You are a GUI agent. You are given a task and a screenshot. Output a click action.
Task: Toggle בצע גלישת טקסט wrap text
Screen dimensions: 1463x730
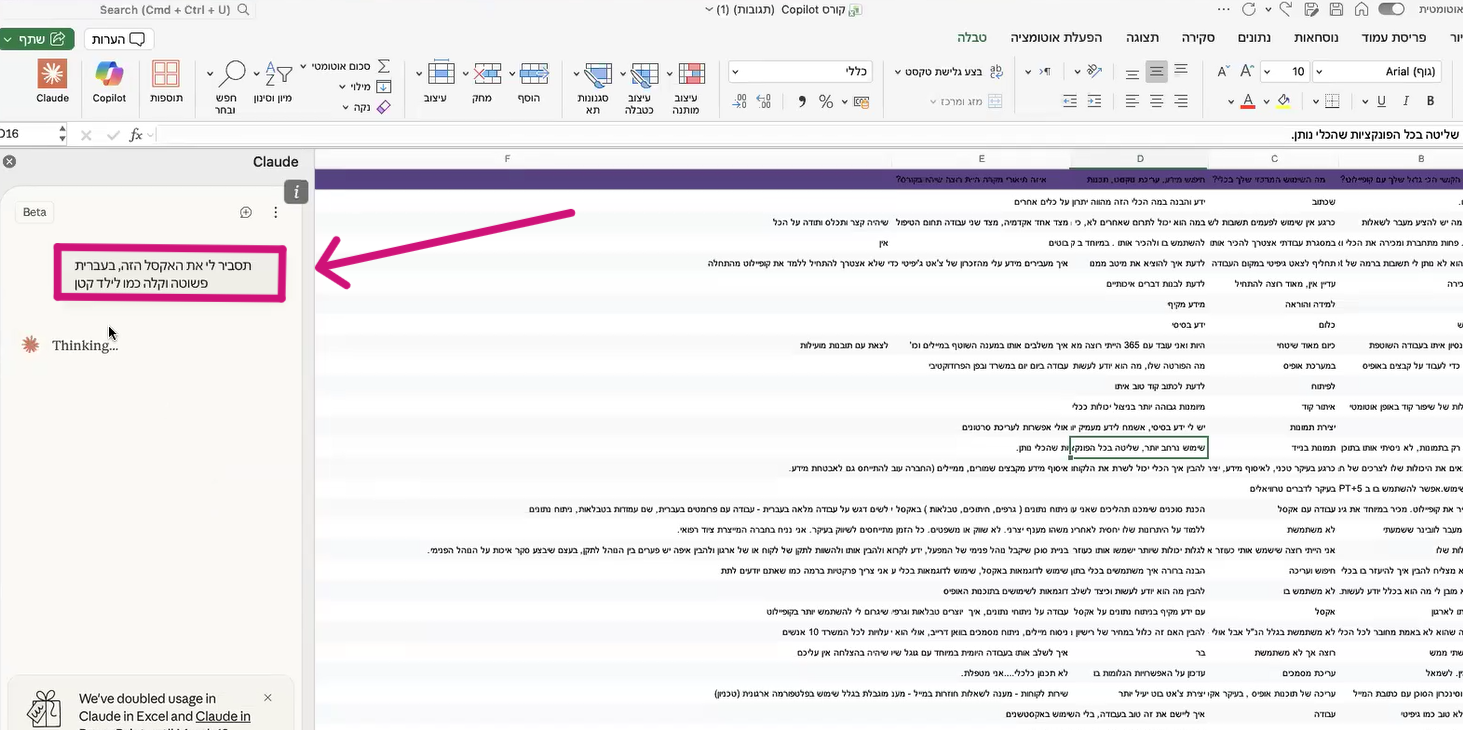[x=951, y=71]
